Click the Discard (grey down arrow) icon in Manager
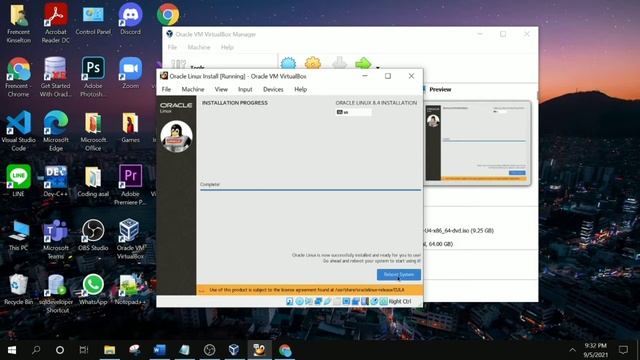Screen dimensions: 640x360 [339, 63]
